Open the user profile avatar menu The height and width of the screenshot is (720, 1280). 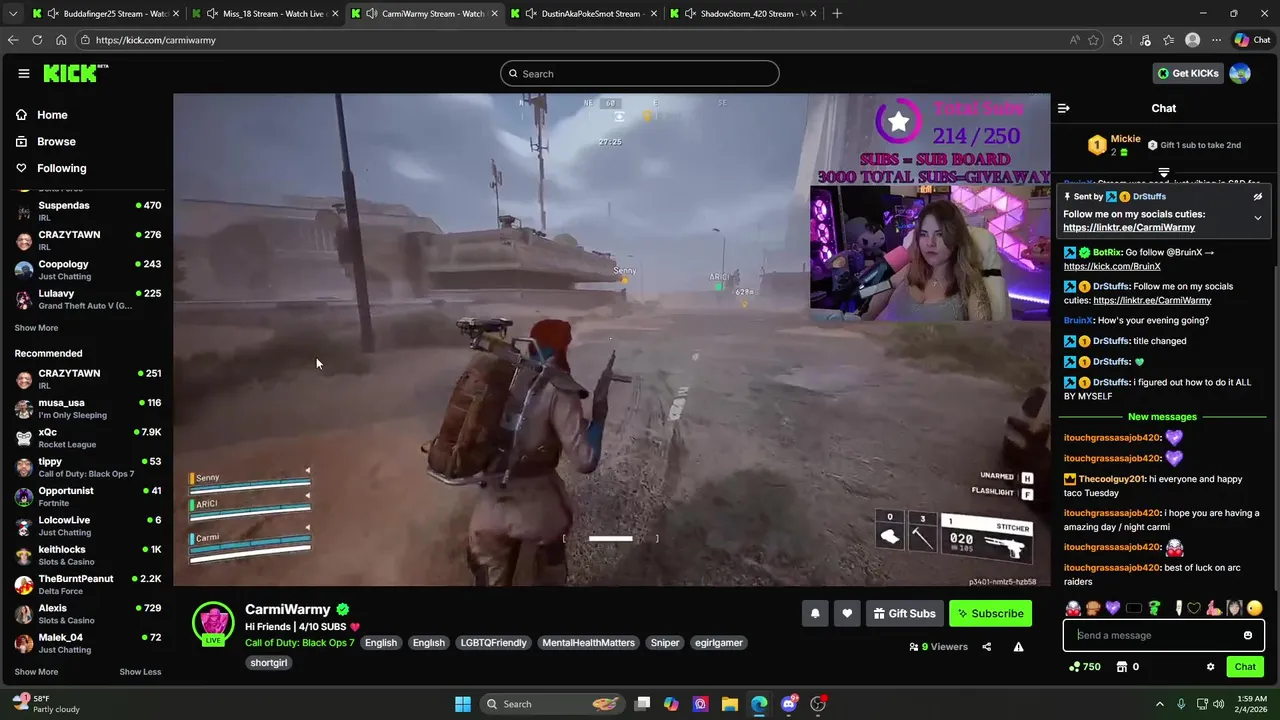coord(1240,73)
